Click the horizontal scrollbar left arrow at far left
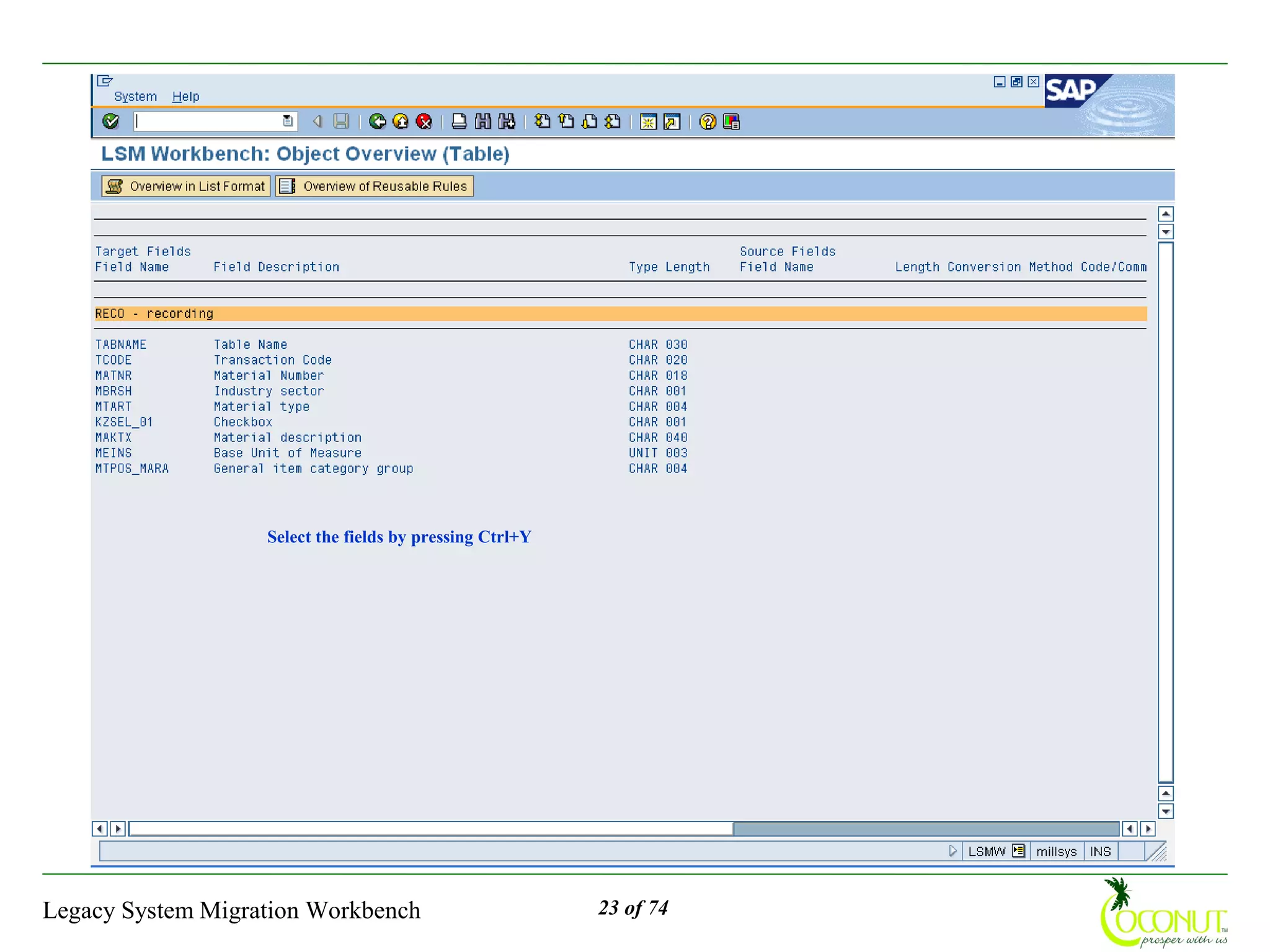Screen dimensions: 1270x952 click(100, 829)
